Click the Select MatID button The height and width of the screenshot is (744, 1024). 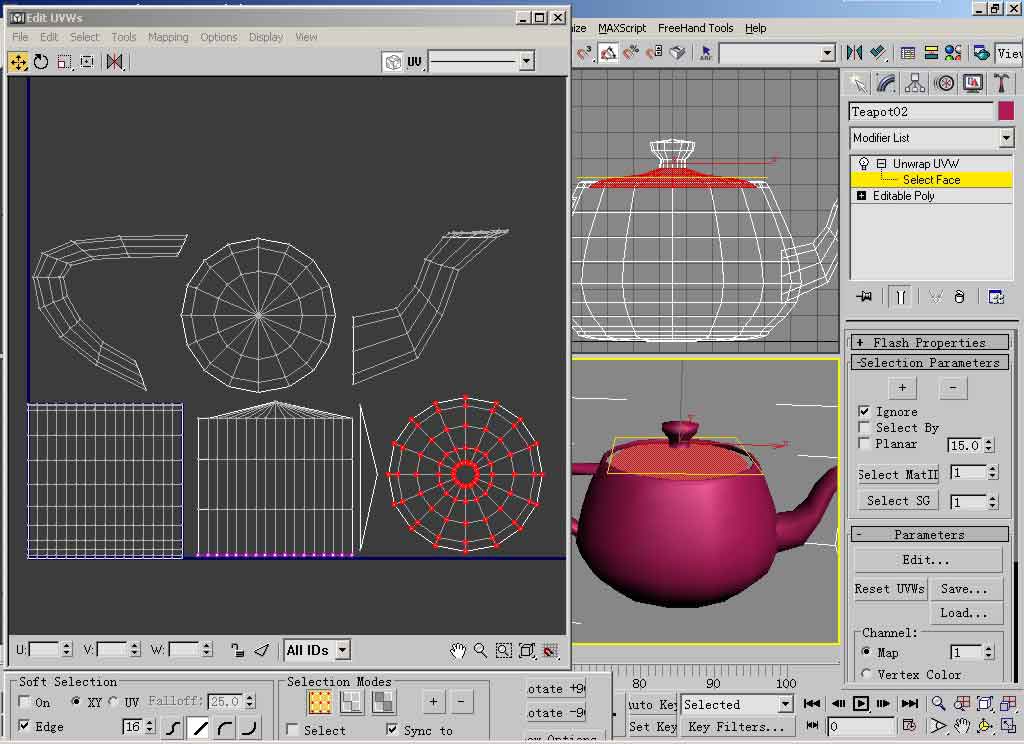coord(897,474)
